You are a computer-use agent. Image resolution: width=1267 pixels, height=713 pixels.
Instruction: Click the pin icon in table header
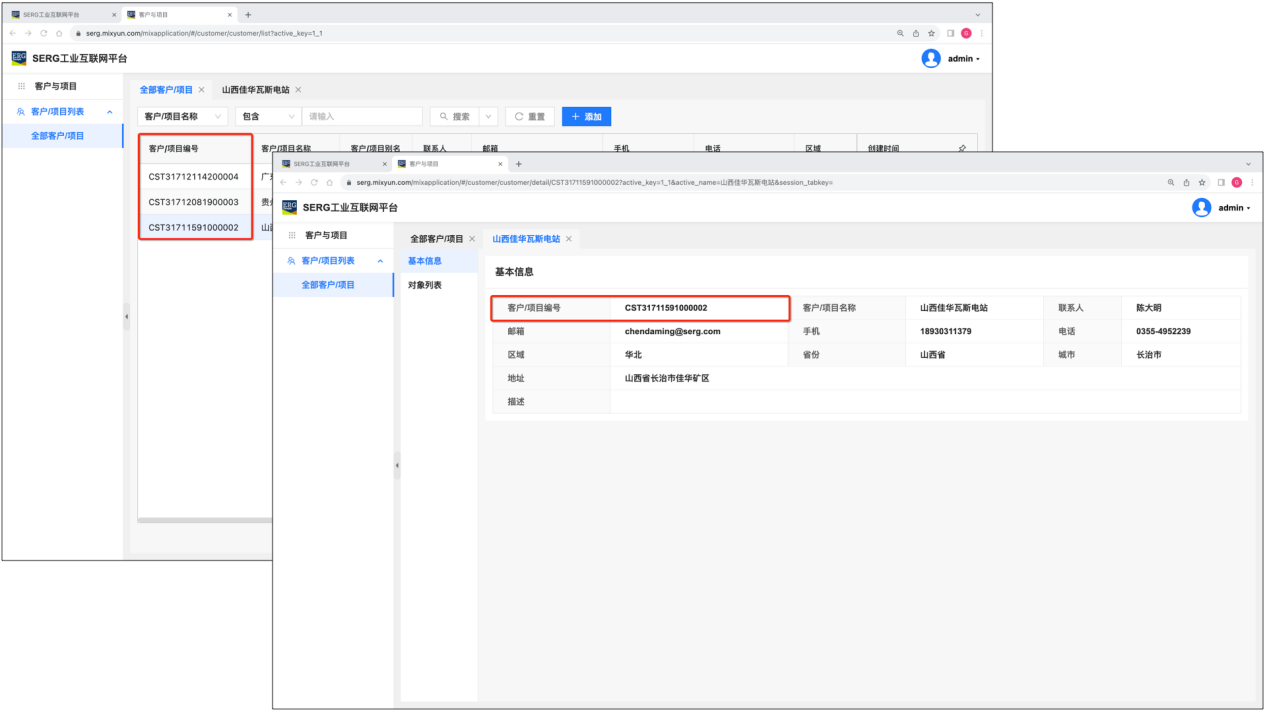pyautogui.click(x=962, y=148)
